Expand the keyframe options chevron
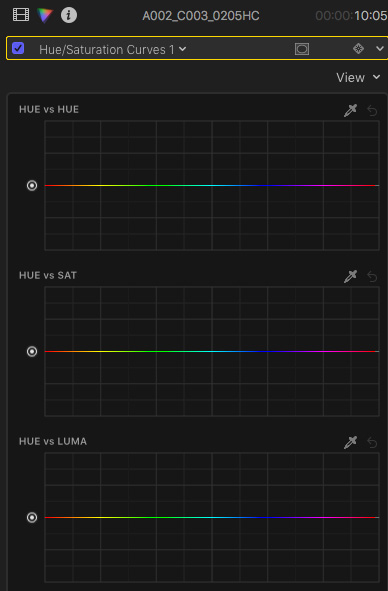 [x=379, y=49]
